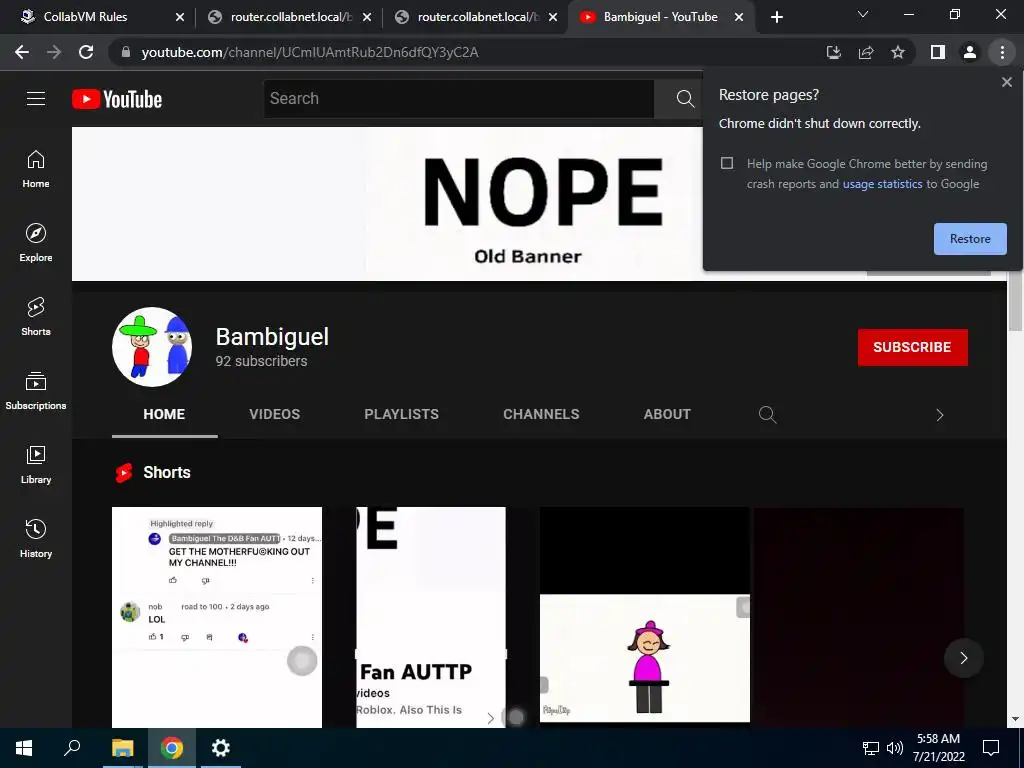Click the 92 subscribers text
1024x768 pixels.
click(261, 361)
